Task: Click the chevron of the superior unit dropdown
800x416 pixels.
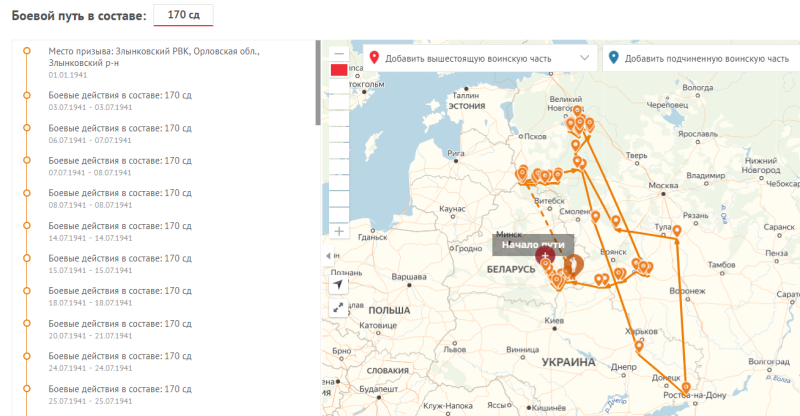Action: click(585, 59)
